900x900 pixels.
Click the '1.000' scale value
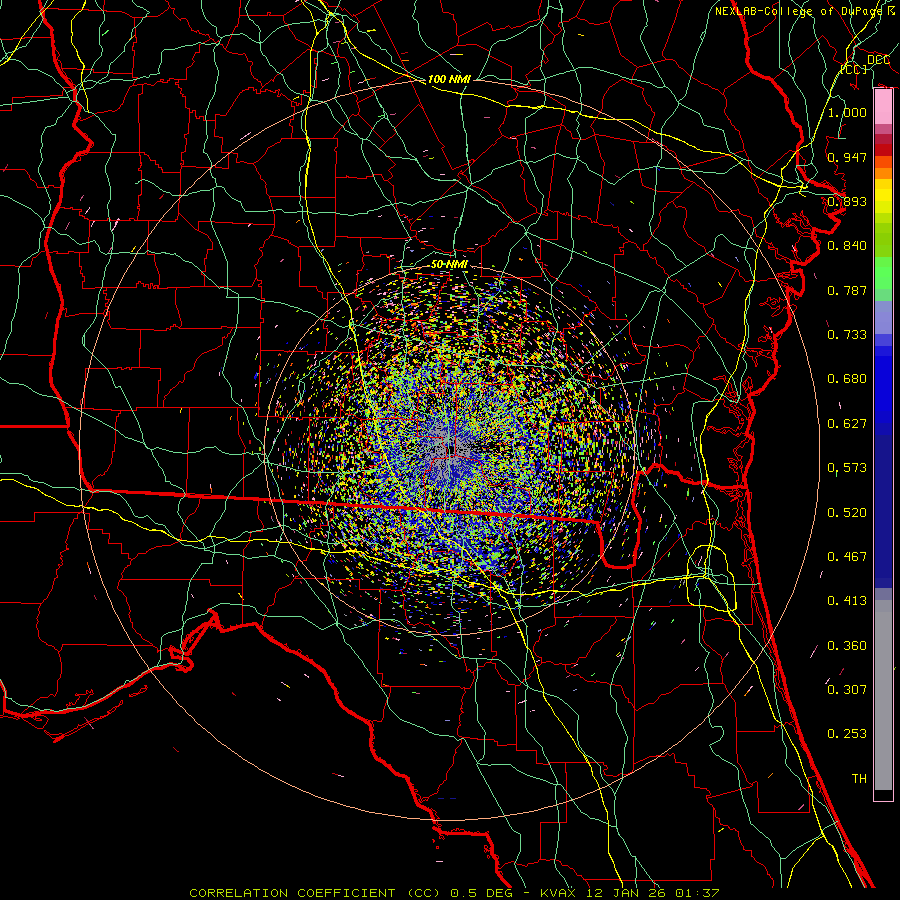coord(847,112)
